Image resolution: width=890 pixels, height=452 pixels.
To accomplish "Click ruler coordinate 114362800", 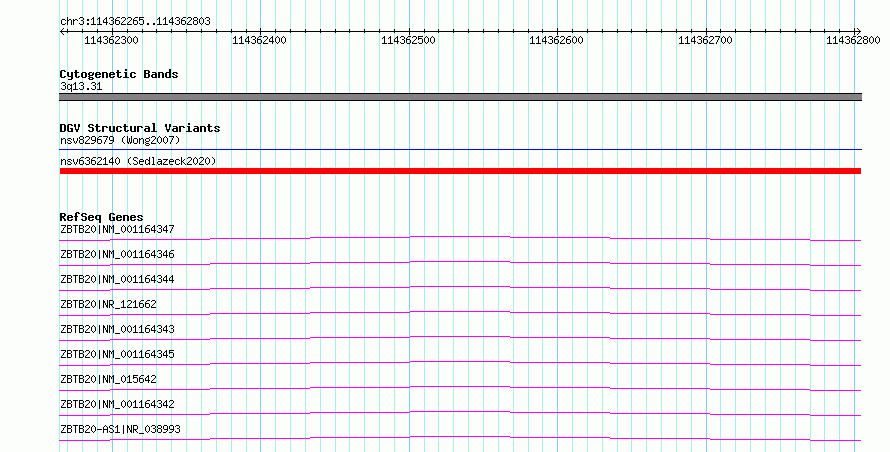I will (x=853, y=40).
